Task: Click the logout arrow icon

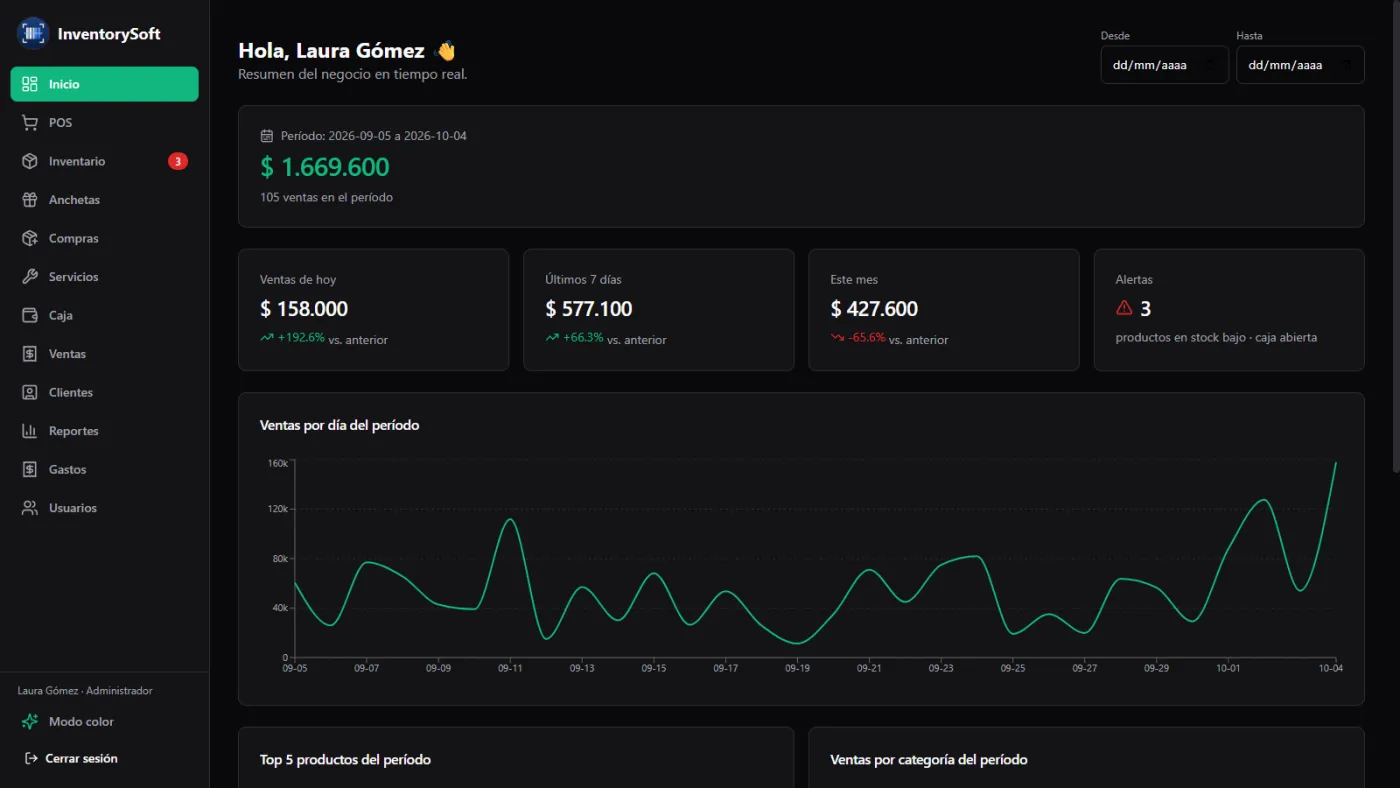Action: click(31, 758)
